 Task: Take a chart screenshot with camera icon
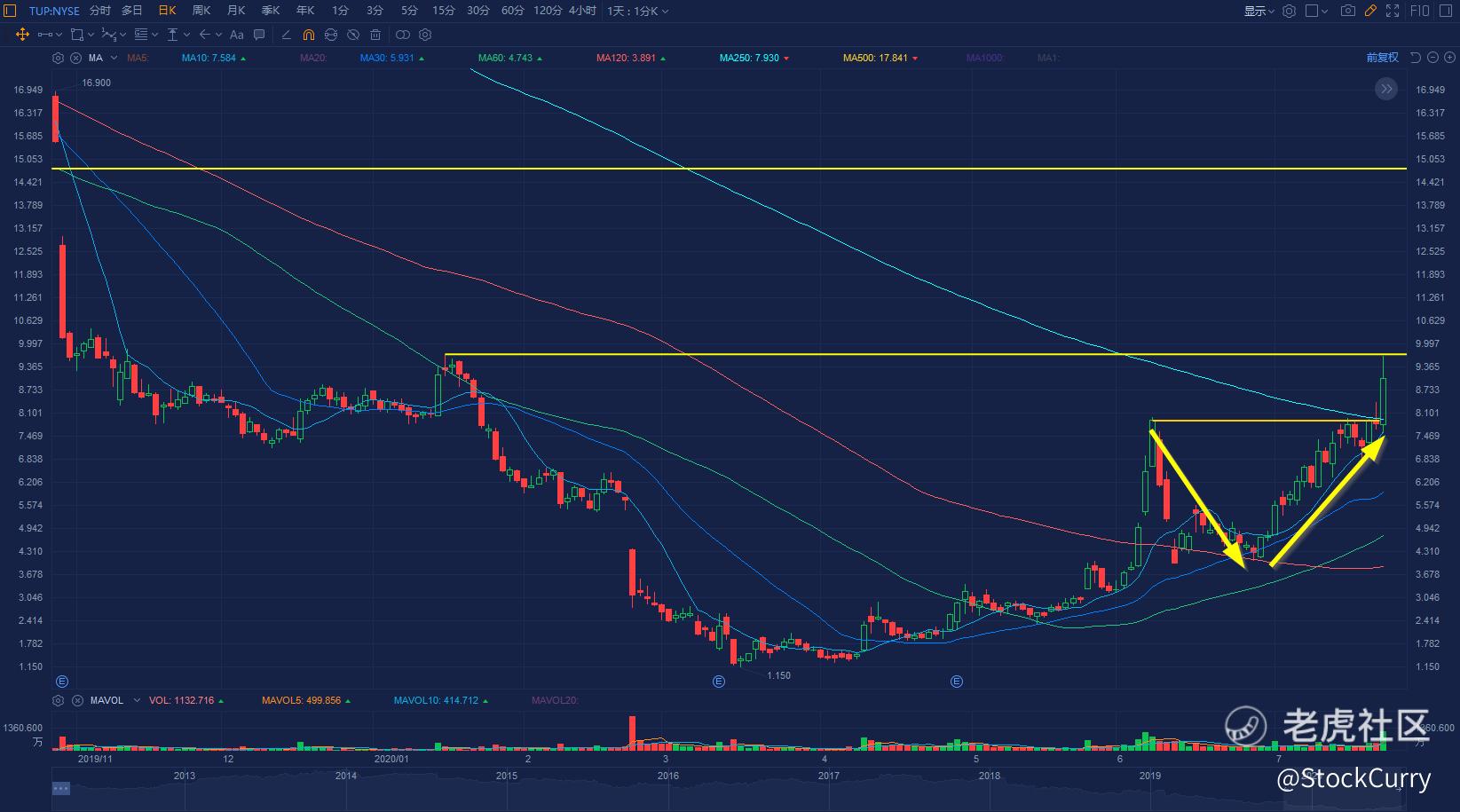(1348, 11)
